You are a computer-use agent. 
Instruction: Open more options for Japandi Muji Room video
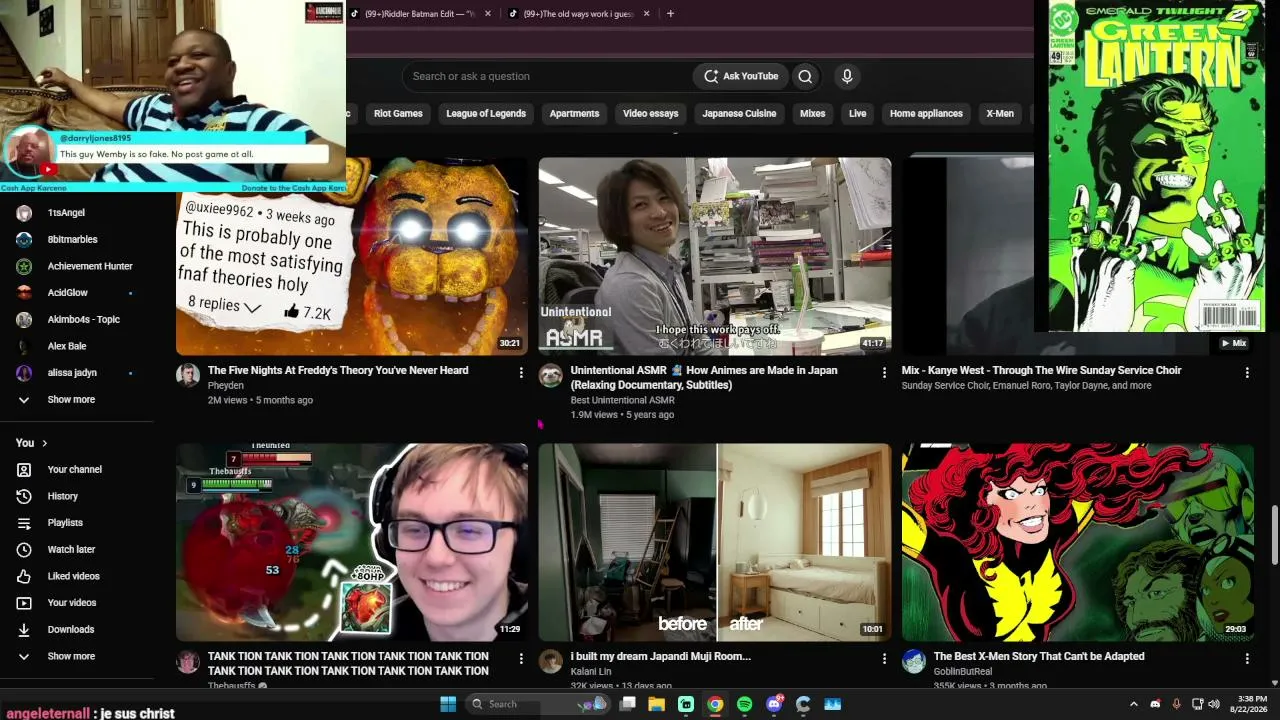tap(884, 658)
